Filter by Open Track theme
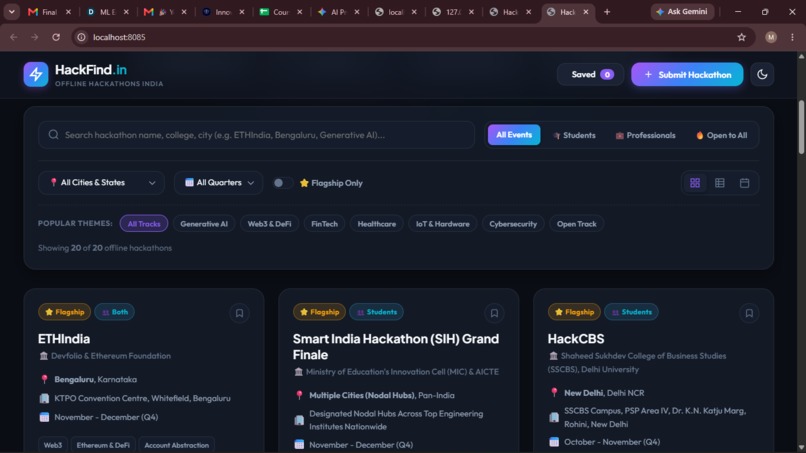This screenshot has width=806, height=453. (x=577, y=224)
